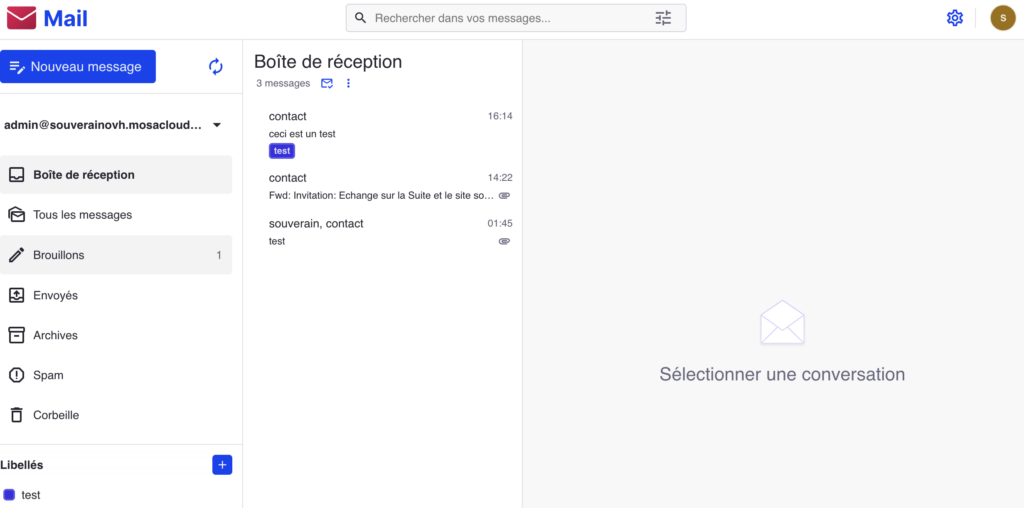Click the '3 messages' counter text
This screenshot has width=1024, height=508.
(283, 84)
